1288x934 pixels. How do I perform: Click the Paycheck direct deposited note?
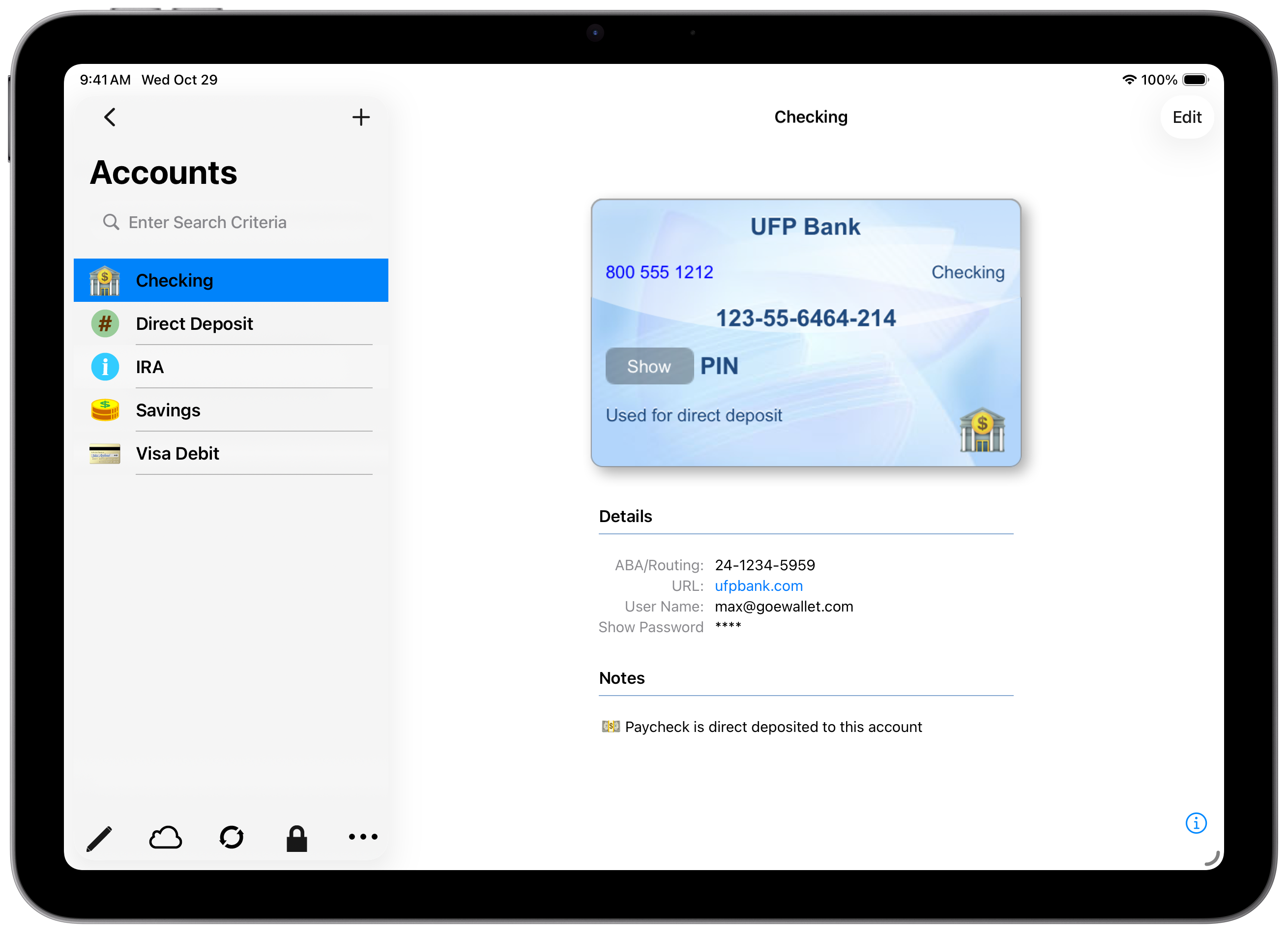pos(773,727)
